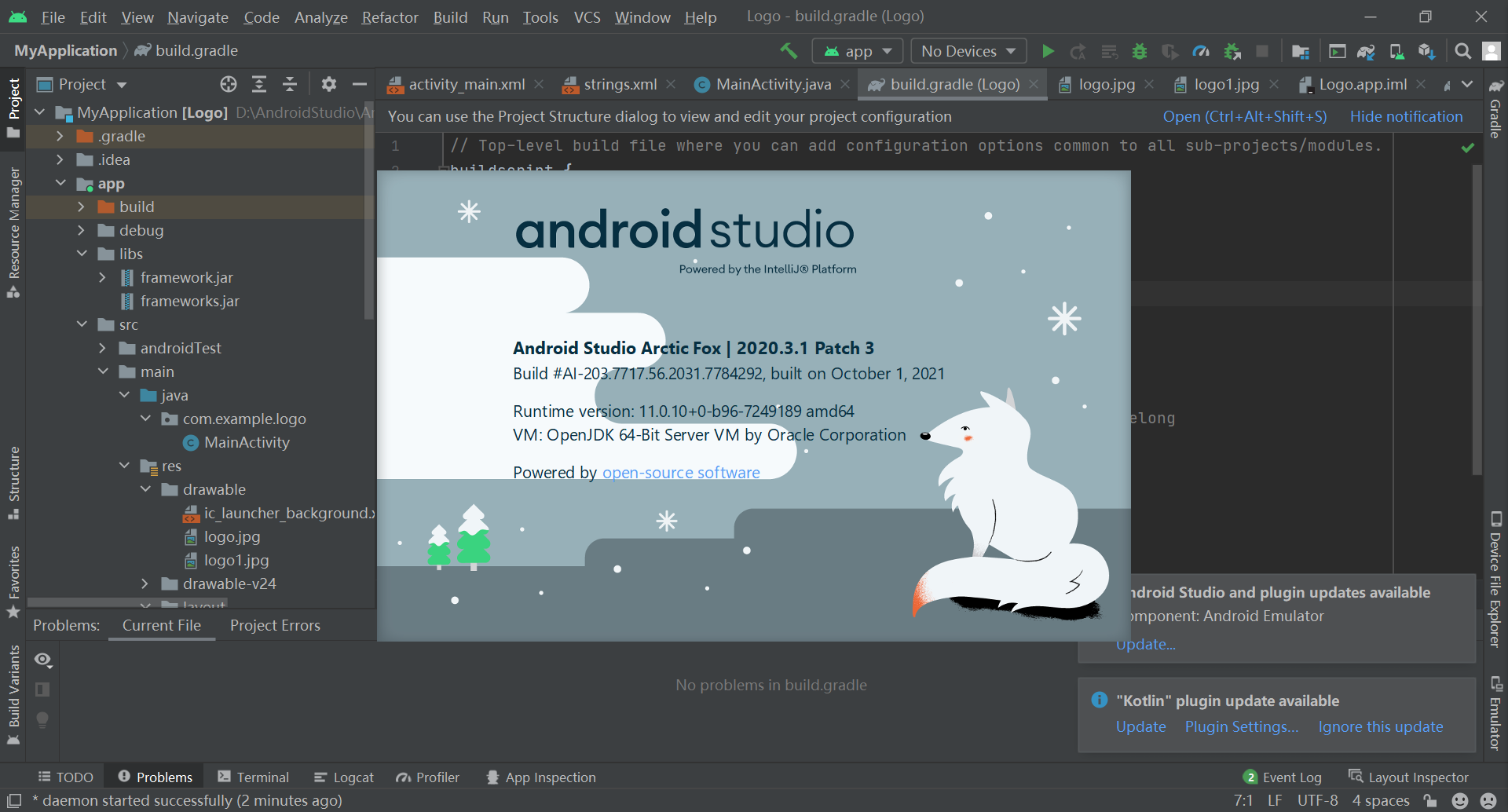Click the sad face feedback icon
1508x812 pixels.
click(1488, 800)
